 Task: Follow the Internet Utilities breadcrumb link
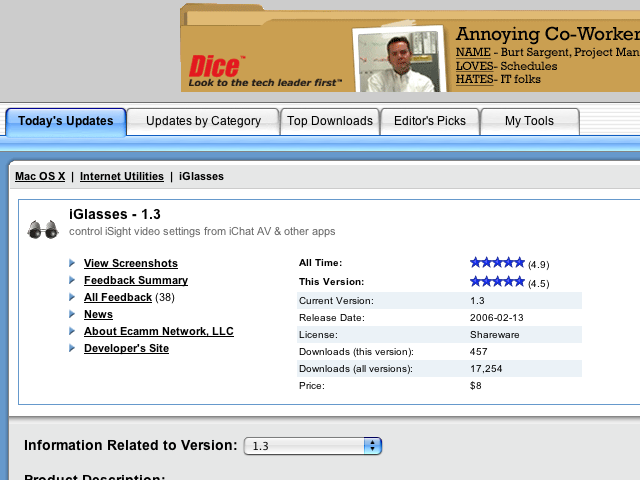coord(122,176)
